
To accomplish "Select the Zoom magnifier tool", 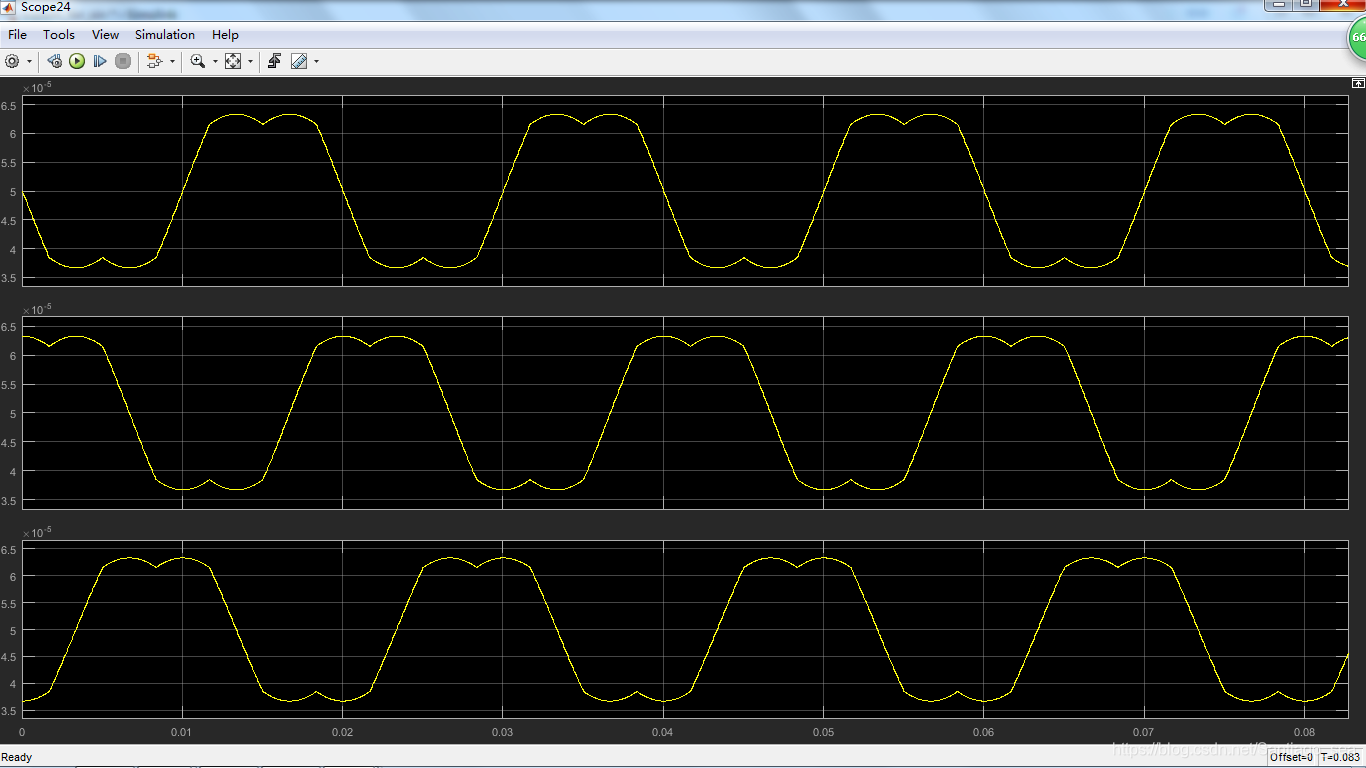I will tap(197, 61).
